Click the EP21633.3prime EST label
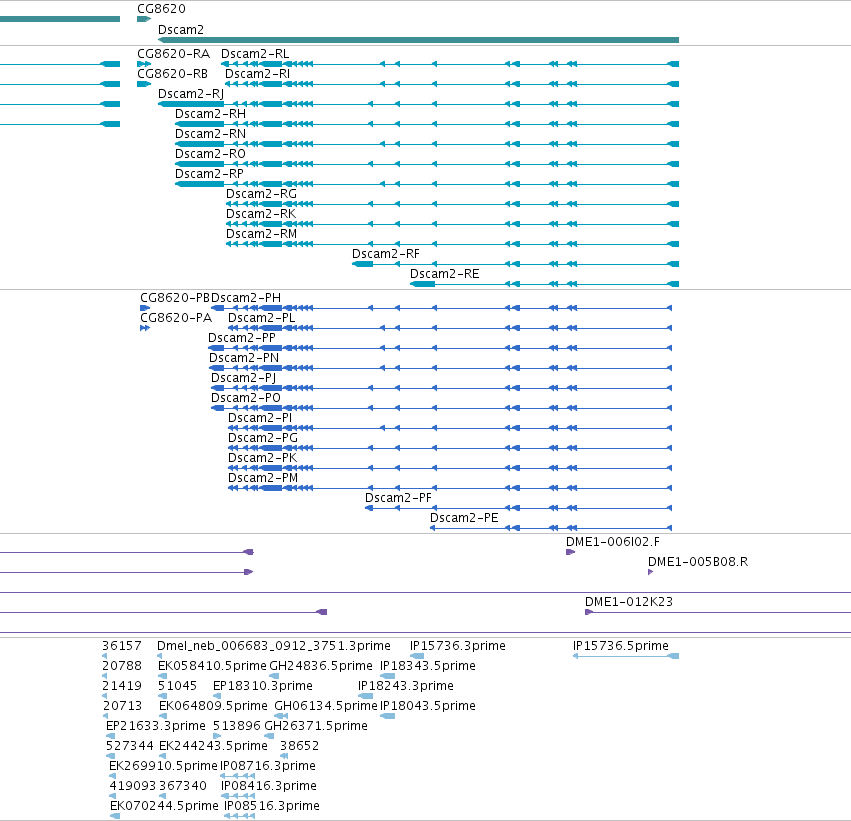The height and width of the screenshot is (821, 851). tap(156, 727)
